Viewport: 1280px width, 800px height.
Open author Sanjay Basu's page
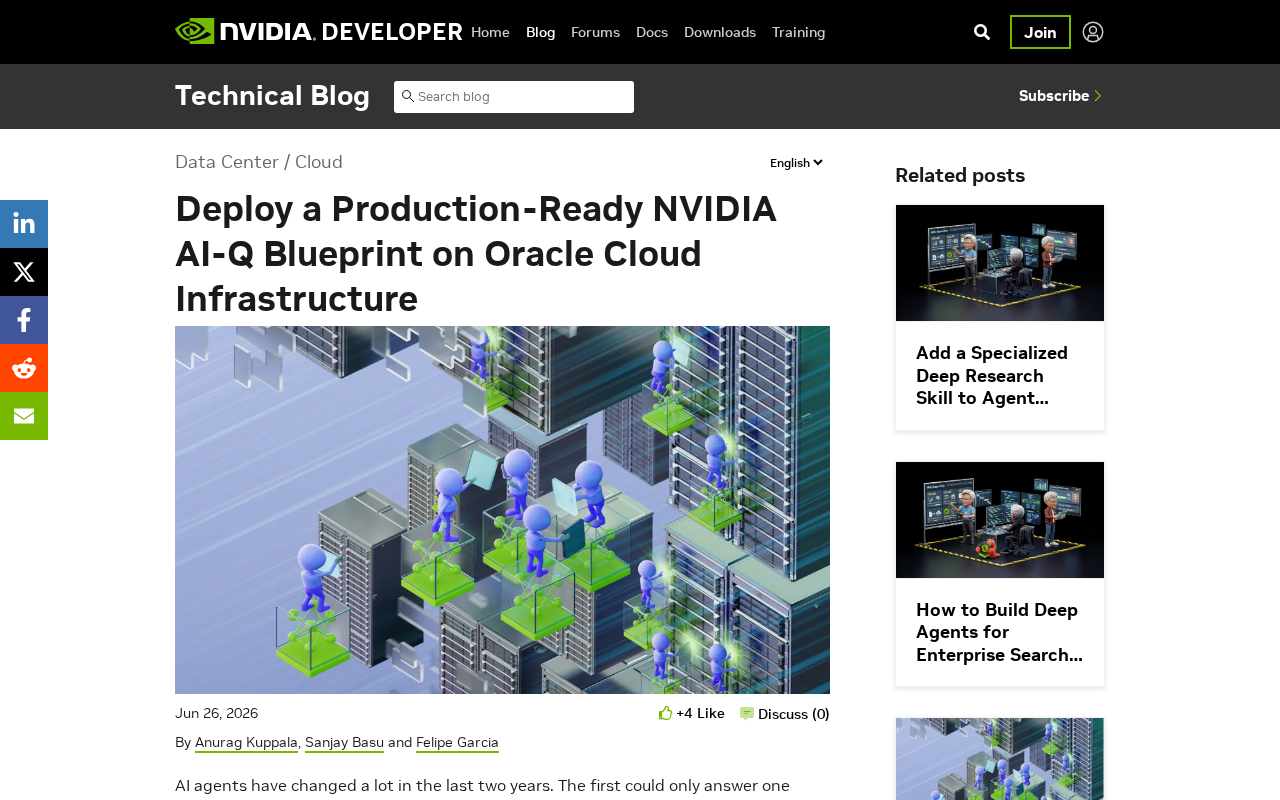click(x=344, y=742)
